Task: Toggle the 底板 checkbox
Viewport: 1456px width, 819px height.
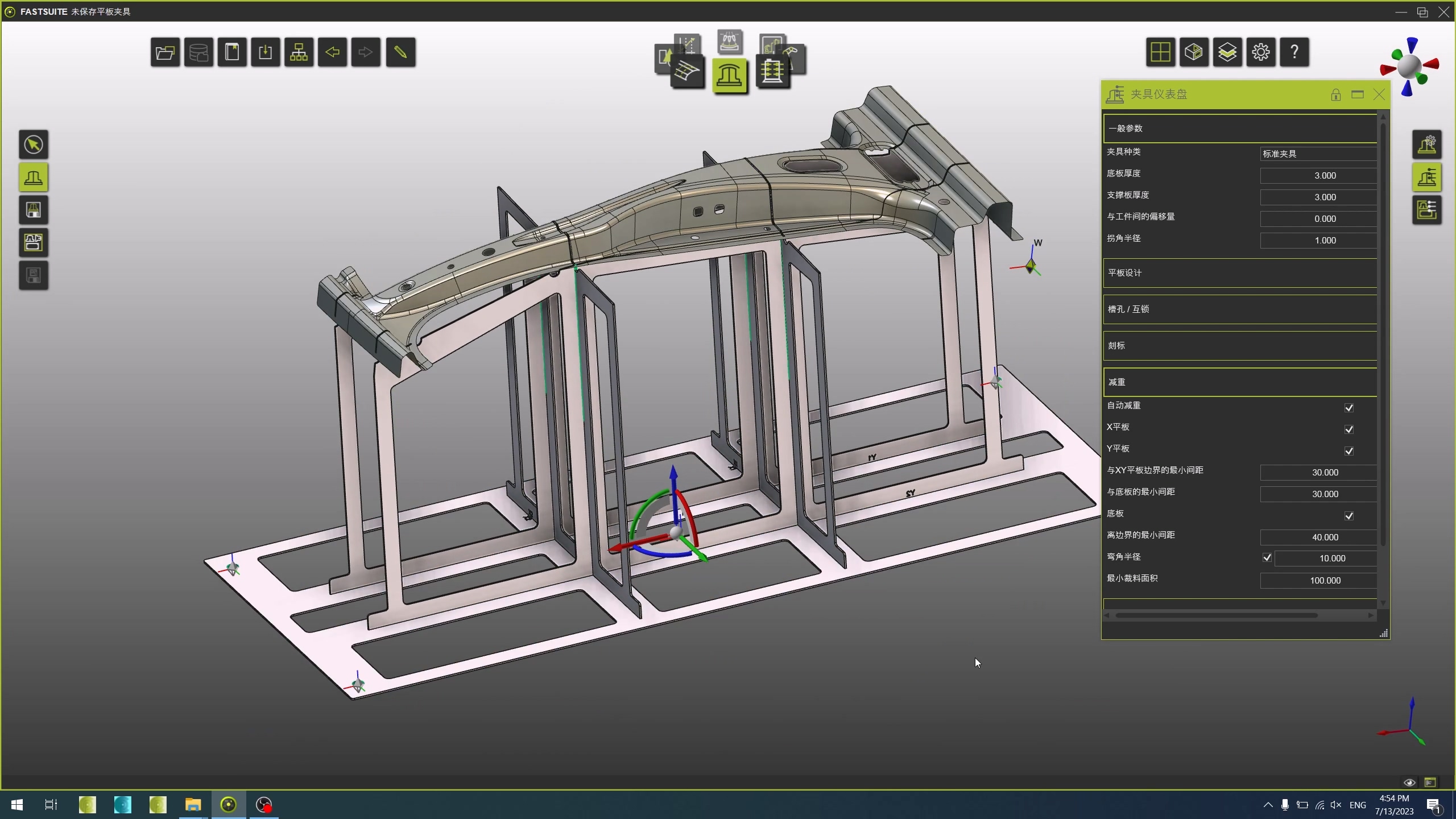Action: pyautogui.click(x=1349, y=516)
